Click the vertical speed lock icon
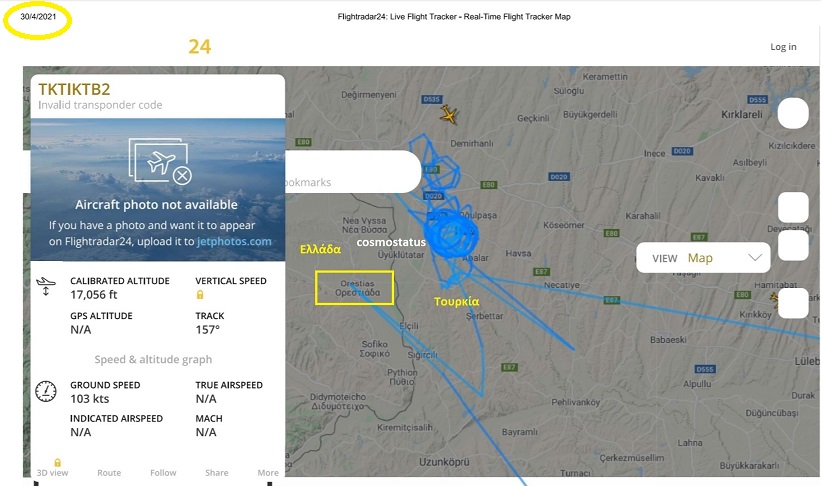Image resolution: width=821 pixels, height=486 pixels. coord(199,295)
